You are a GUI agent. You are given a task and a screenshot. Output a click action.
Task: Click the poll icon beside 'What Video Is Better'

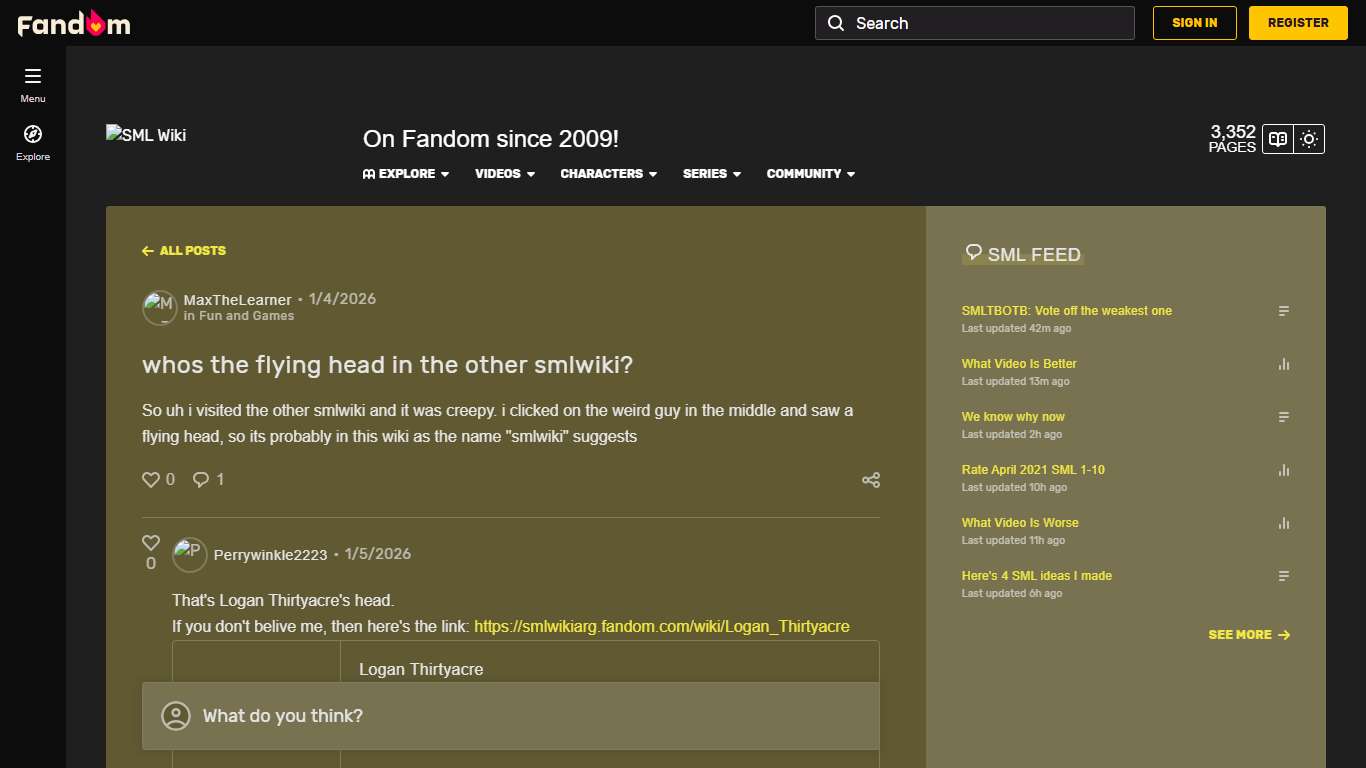pyautogui.click(x=1283, y=364)
